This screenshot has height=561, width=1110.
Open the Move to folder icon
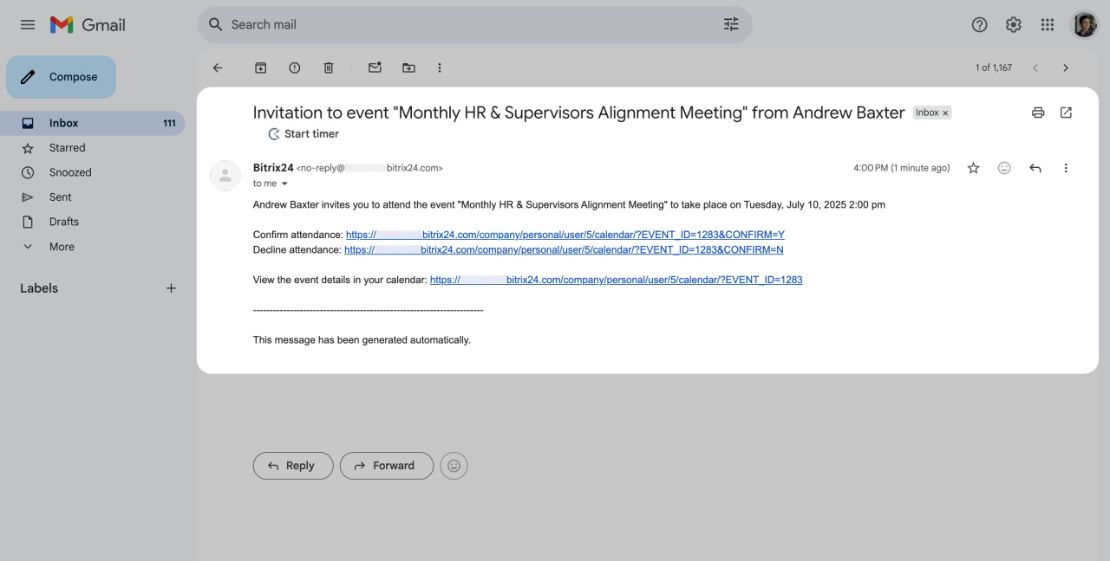point(408,68)
